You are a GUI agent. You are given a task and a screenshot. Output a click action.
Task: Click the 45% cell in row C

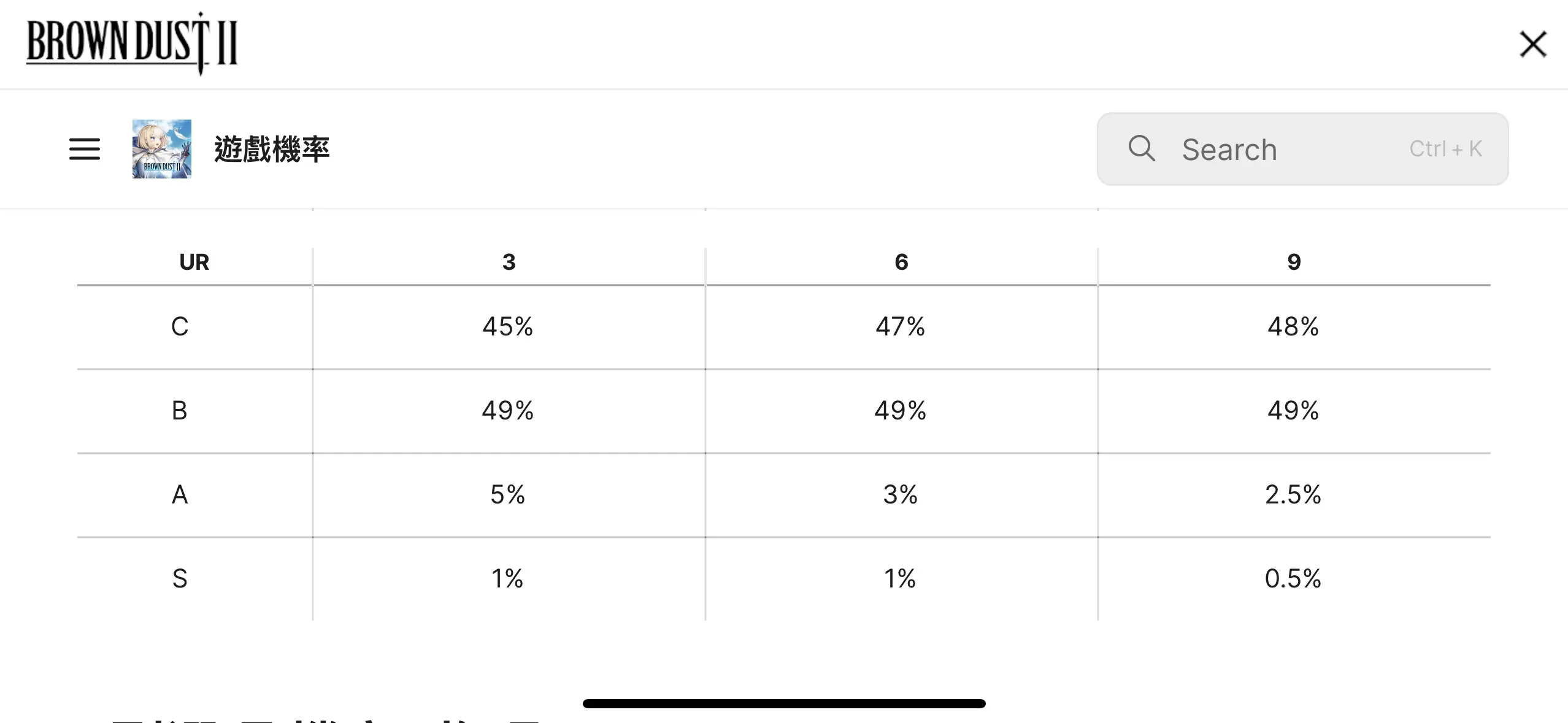coord(508,326)
